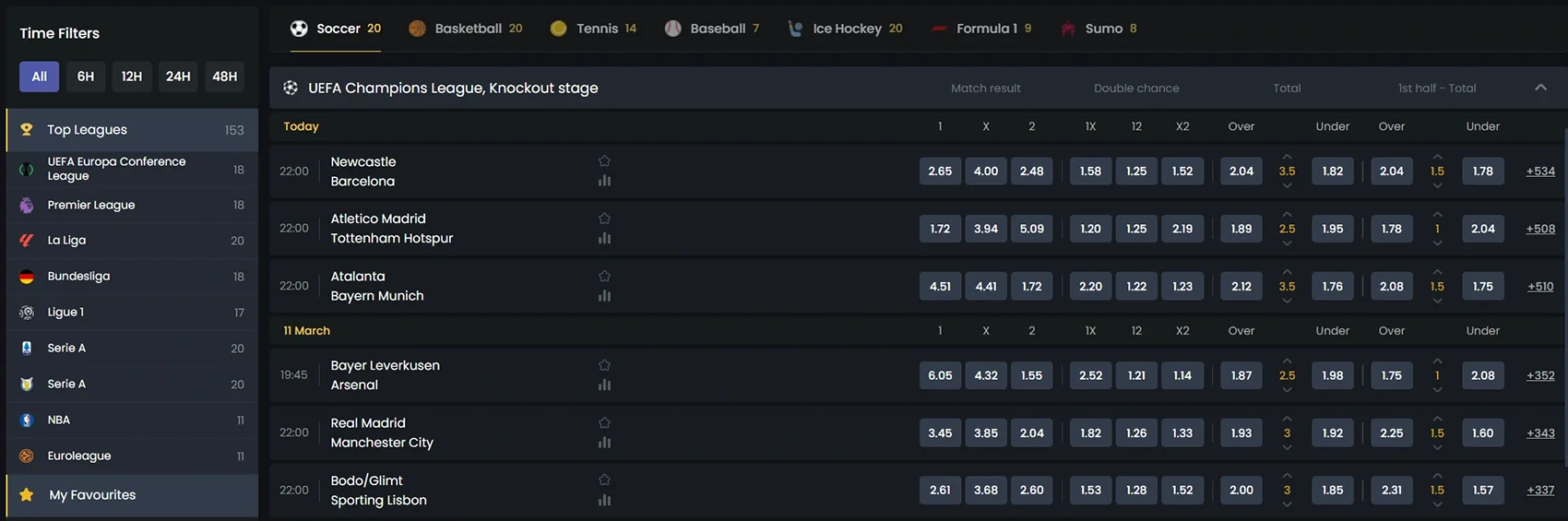Screen dimensions: 1568x521
Task: Open stats icon for Leverkusen vs Arsenal
Action: tap(604, 385)
